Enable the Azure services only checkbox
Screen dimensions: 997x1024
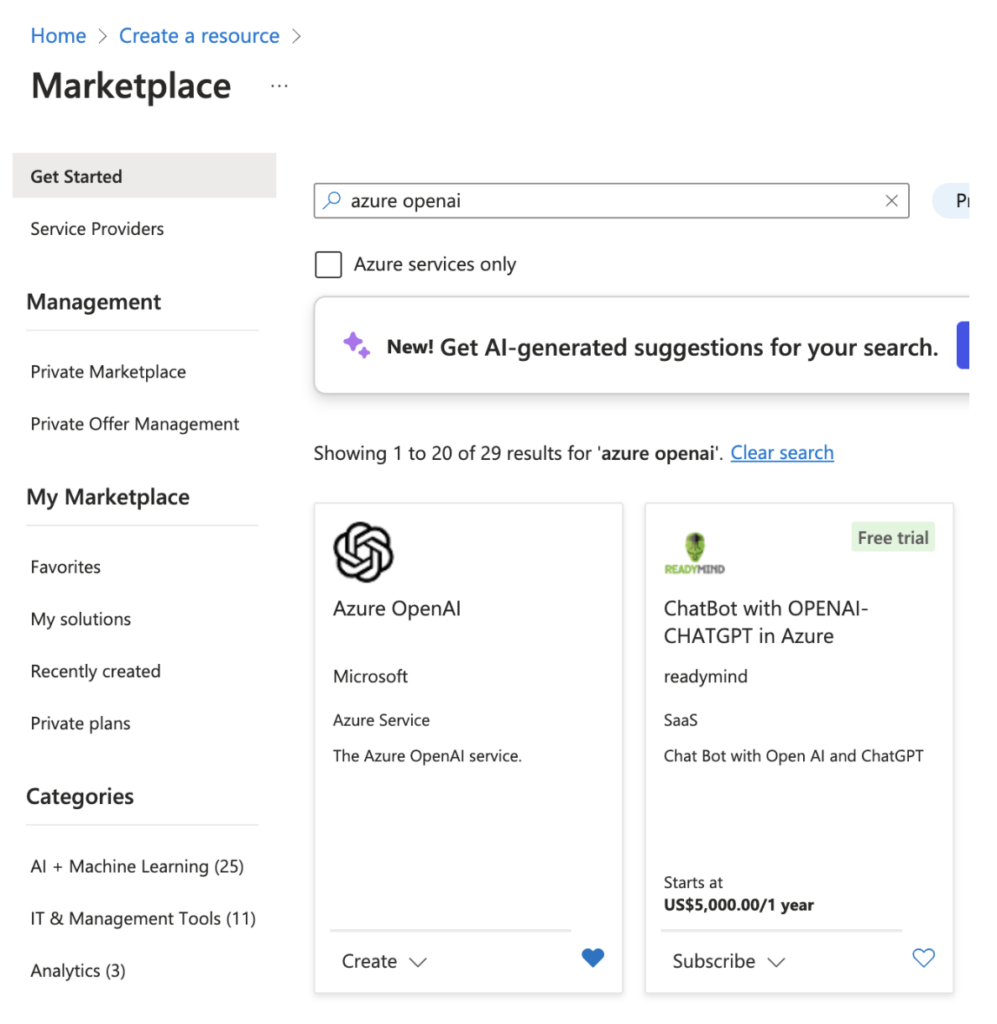click(328, 264)
